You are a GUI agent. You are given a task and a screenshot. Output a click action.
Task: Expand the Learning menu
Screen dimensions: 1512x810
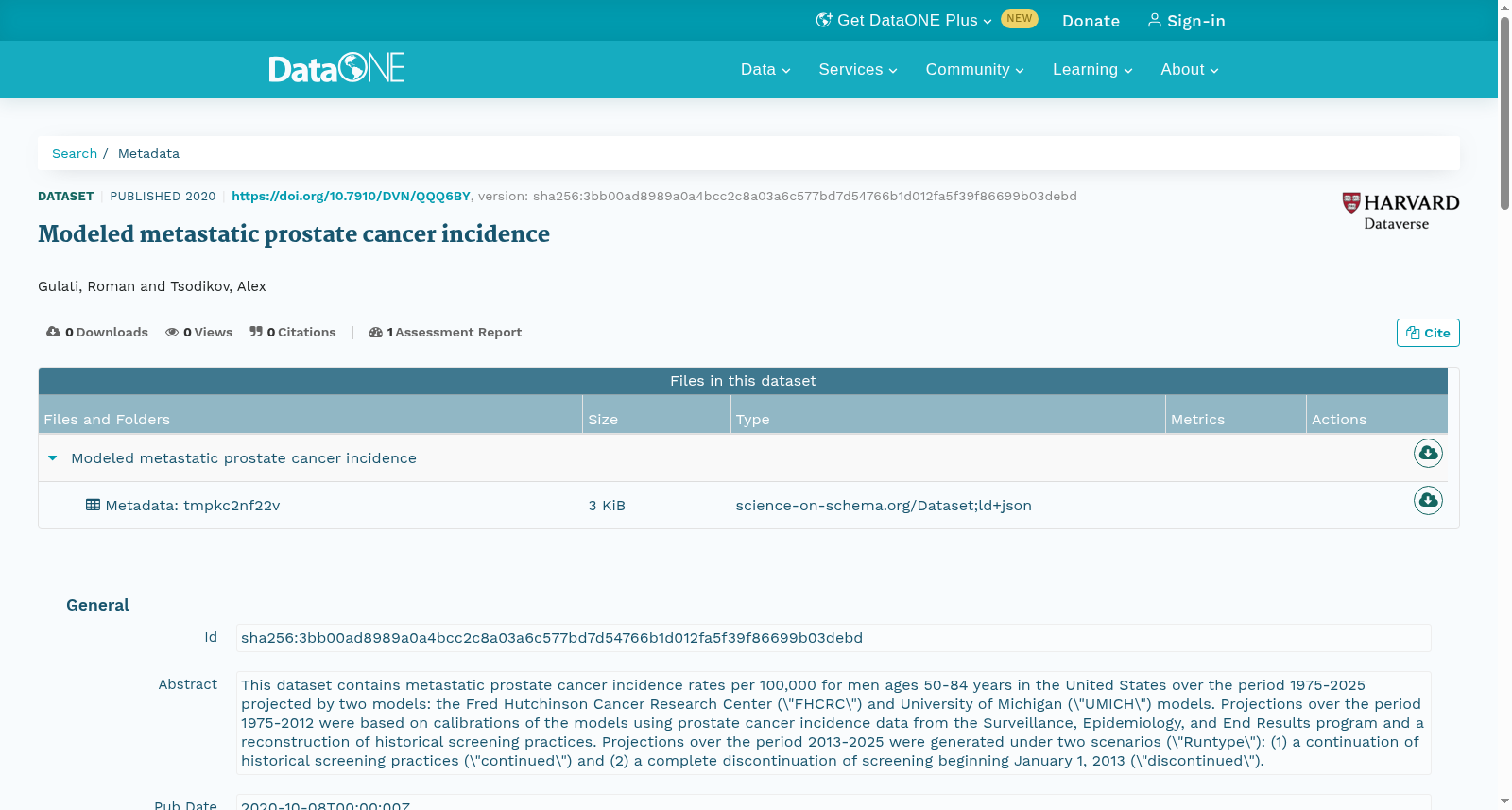1092,70
